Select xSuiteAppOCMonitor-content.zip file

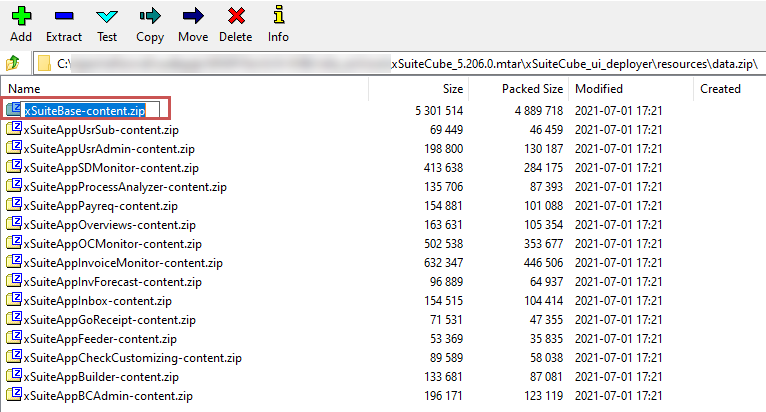click(112, 244)
